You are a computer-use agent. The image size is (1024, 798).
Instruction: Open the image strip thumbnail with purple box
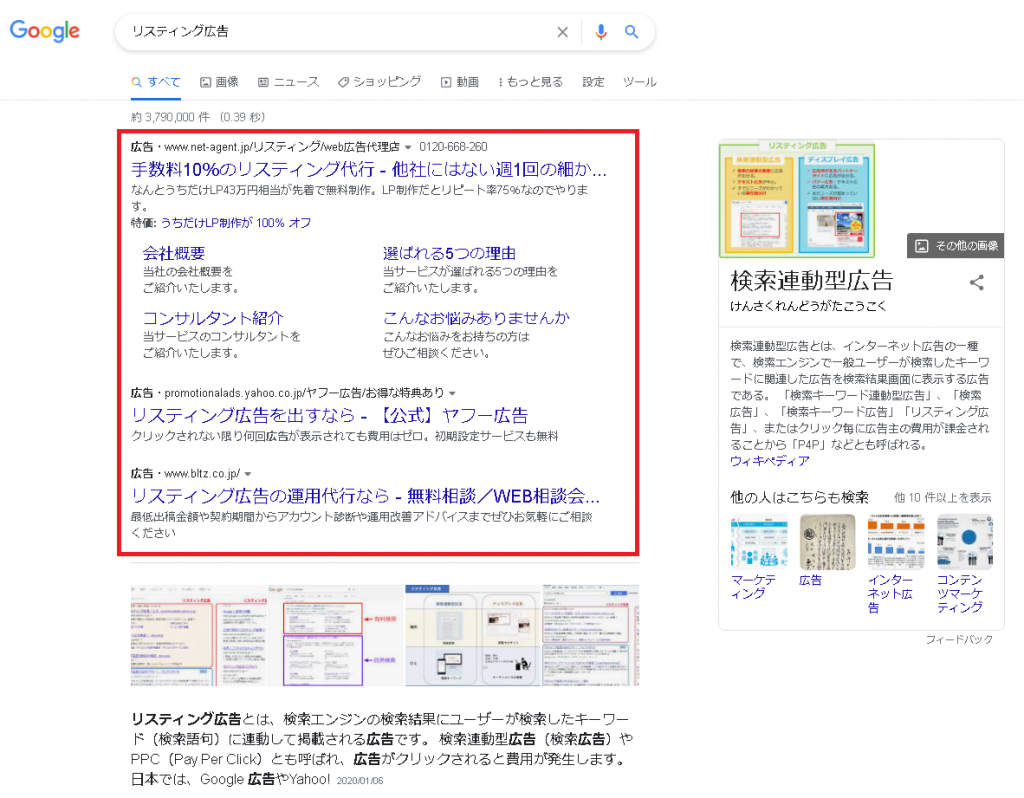[x=336, y=635]
